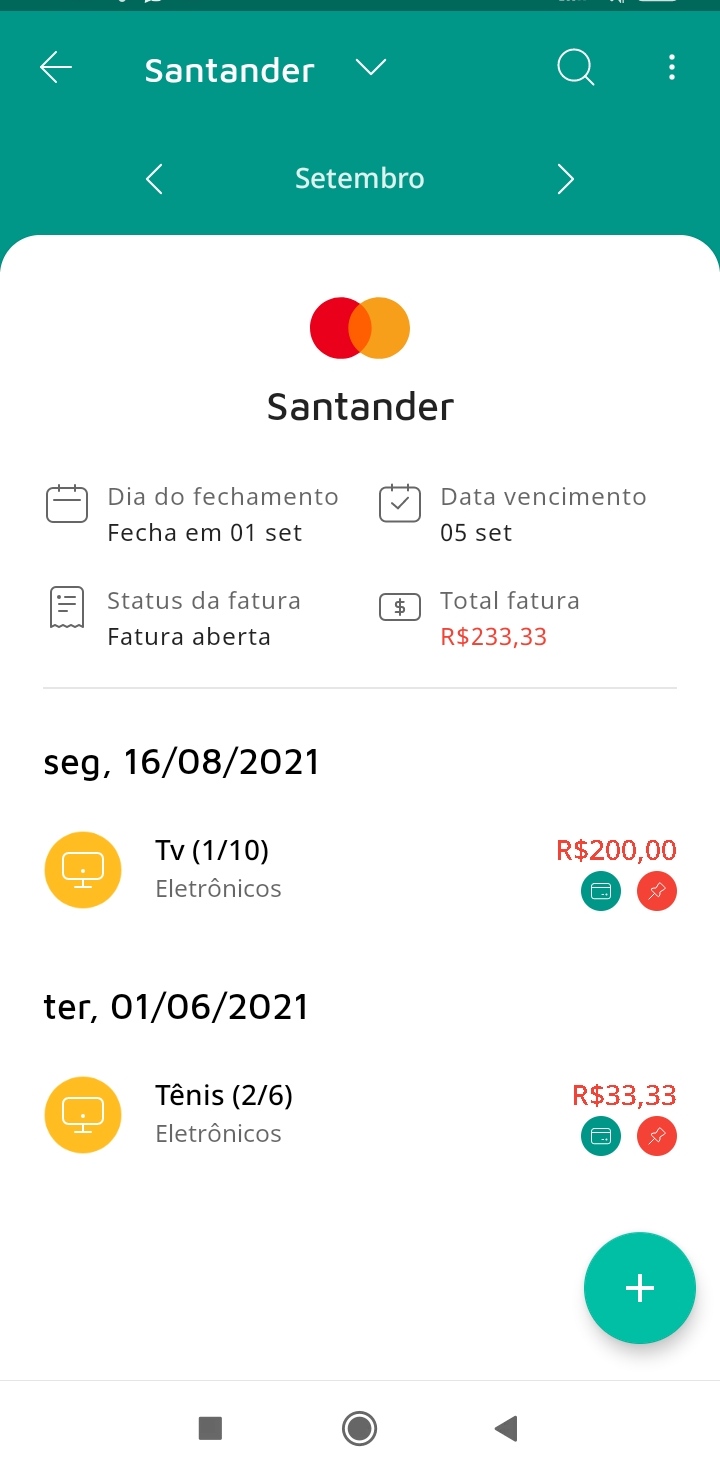Open the three-dot overflow menu
The width and height of the screenshot is (720, 1476).
coord(671,68)
